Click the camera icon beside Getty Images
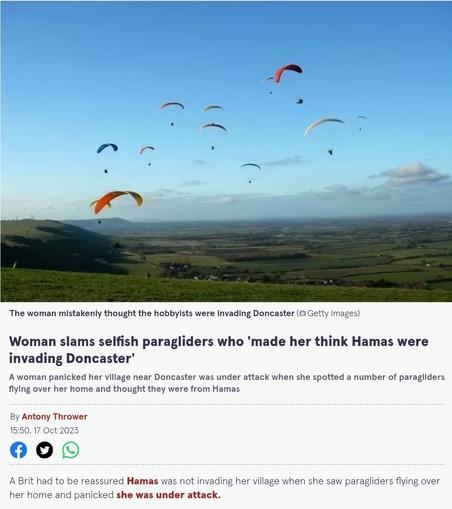The image size is (452, 509). pyautogui.click(x=302, y=313)
